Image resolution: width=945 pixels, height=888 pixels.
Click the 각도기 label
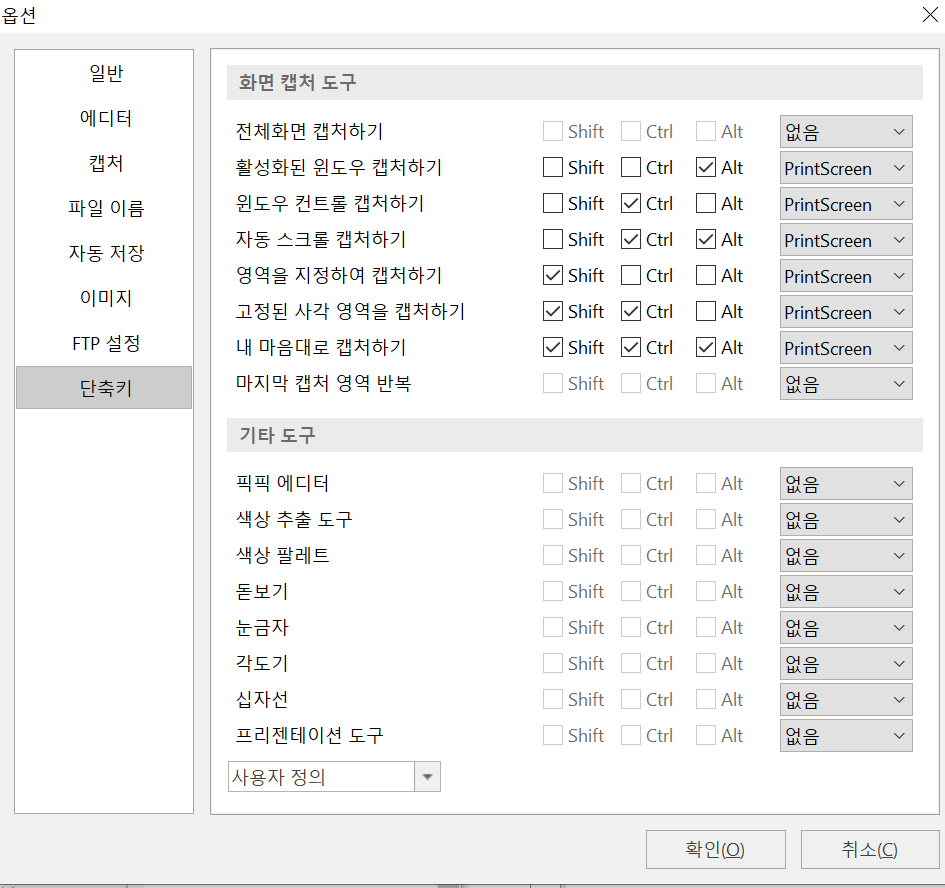pyautogui.click(x=262, y=664)
